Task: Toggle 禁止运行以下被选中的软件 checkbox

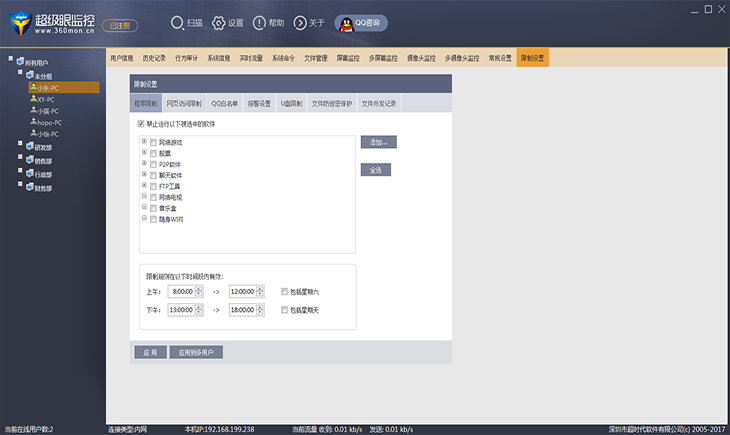Action: pos(141,124)
